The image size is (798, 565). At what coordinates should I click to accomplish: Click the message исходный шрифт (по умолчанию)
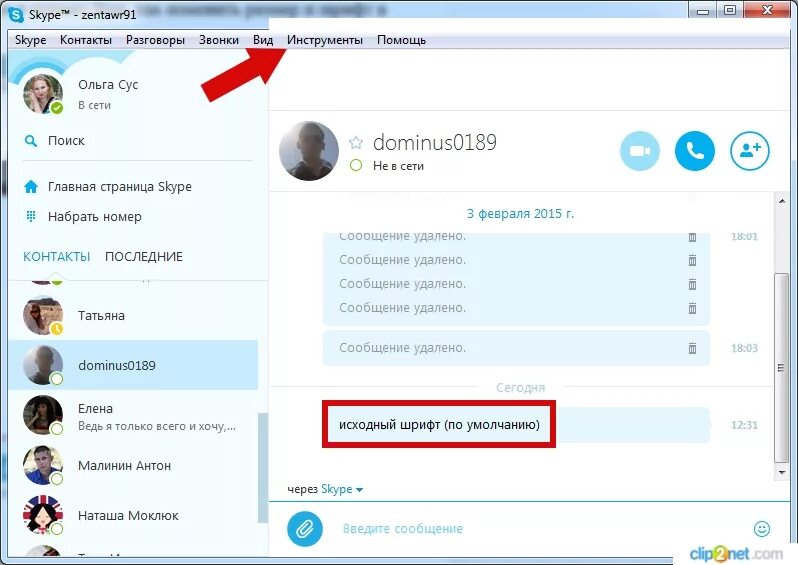(439, 425)
